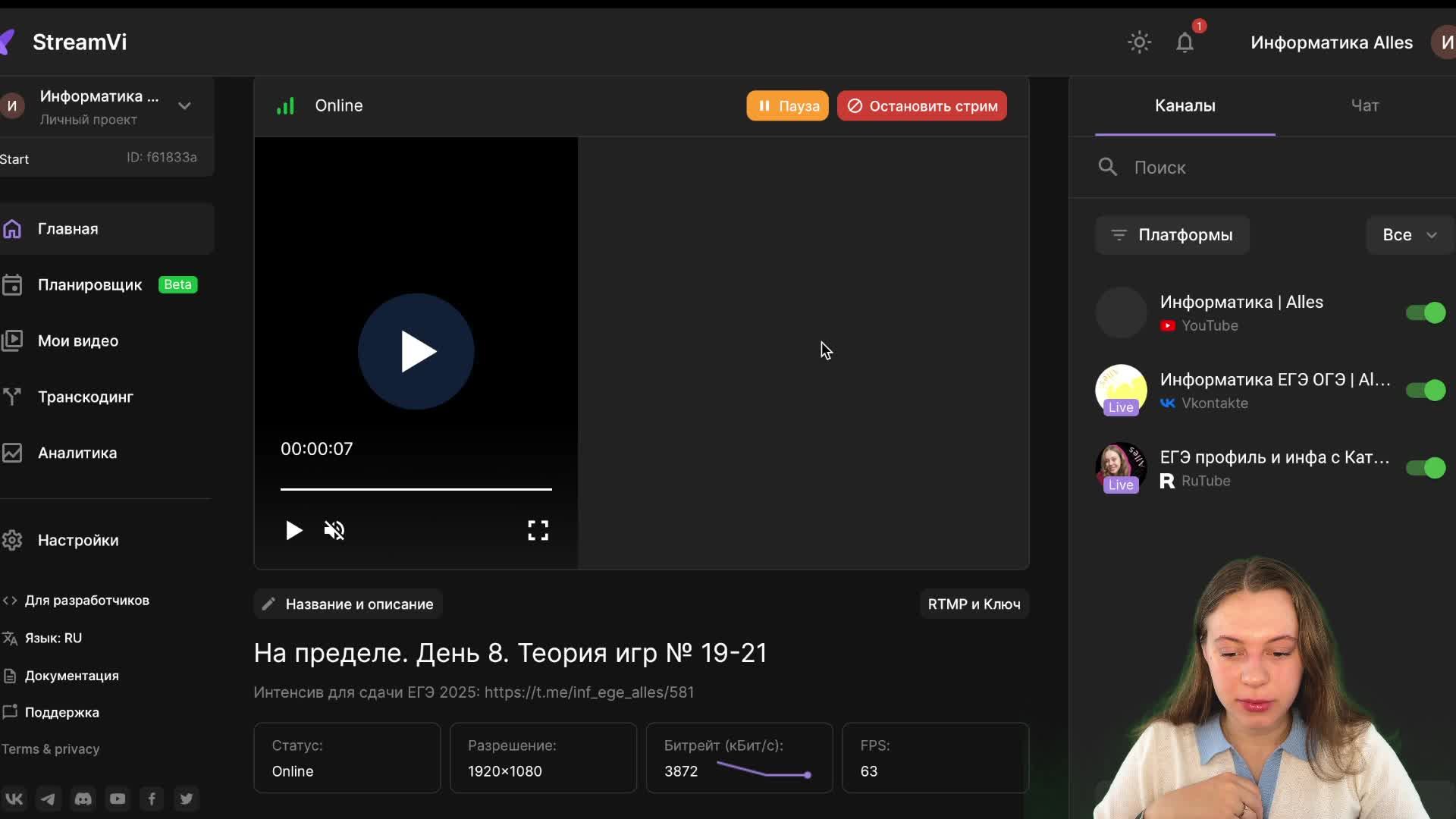Open Мои видео in the sidebar

(x=79, y=340)
